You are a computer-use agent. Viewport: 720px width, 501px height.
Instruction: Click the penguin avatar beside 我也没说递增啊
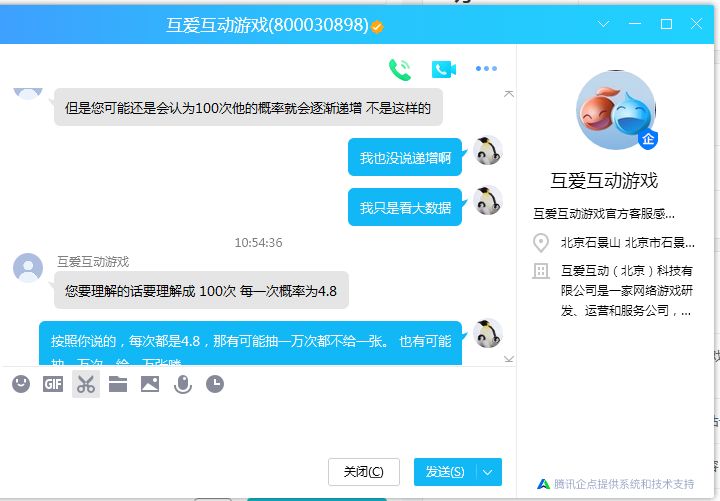click(488, 151)
